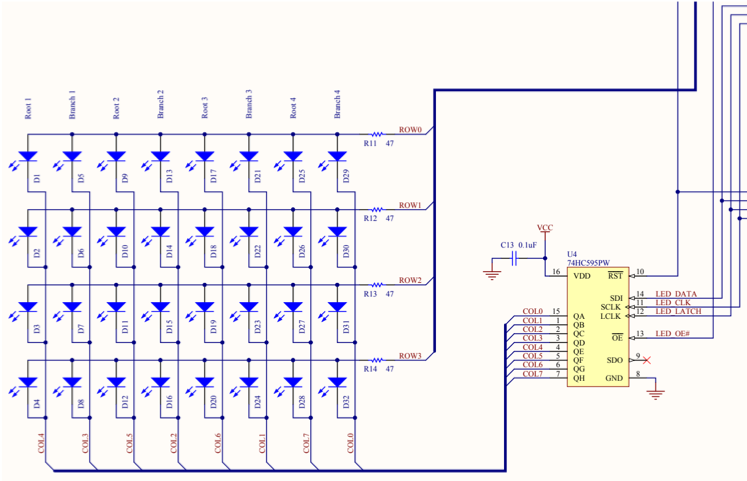Image resolution: width=747 pixels, height=481 pixels.
Task: Select the VCC power port symbol
Action: (545, 230)
